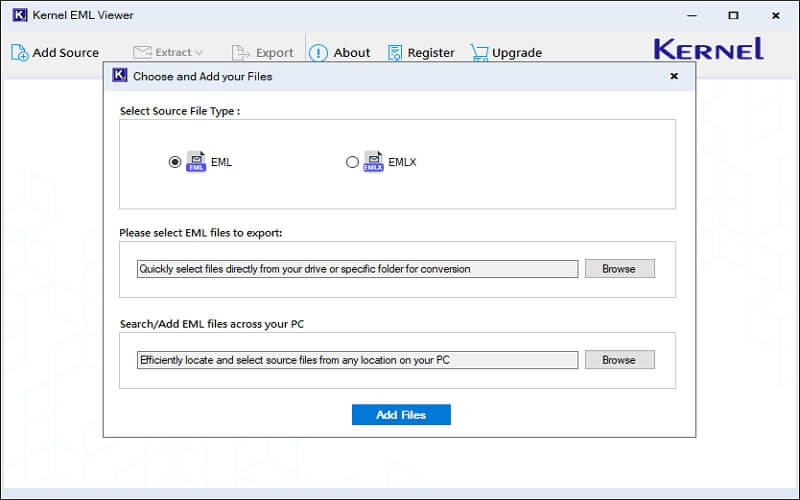Click the Export toolbar icon
The height and width of the screenshot is (500, 800).
[x=240, y=53]
